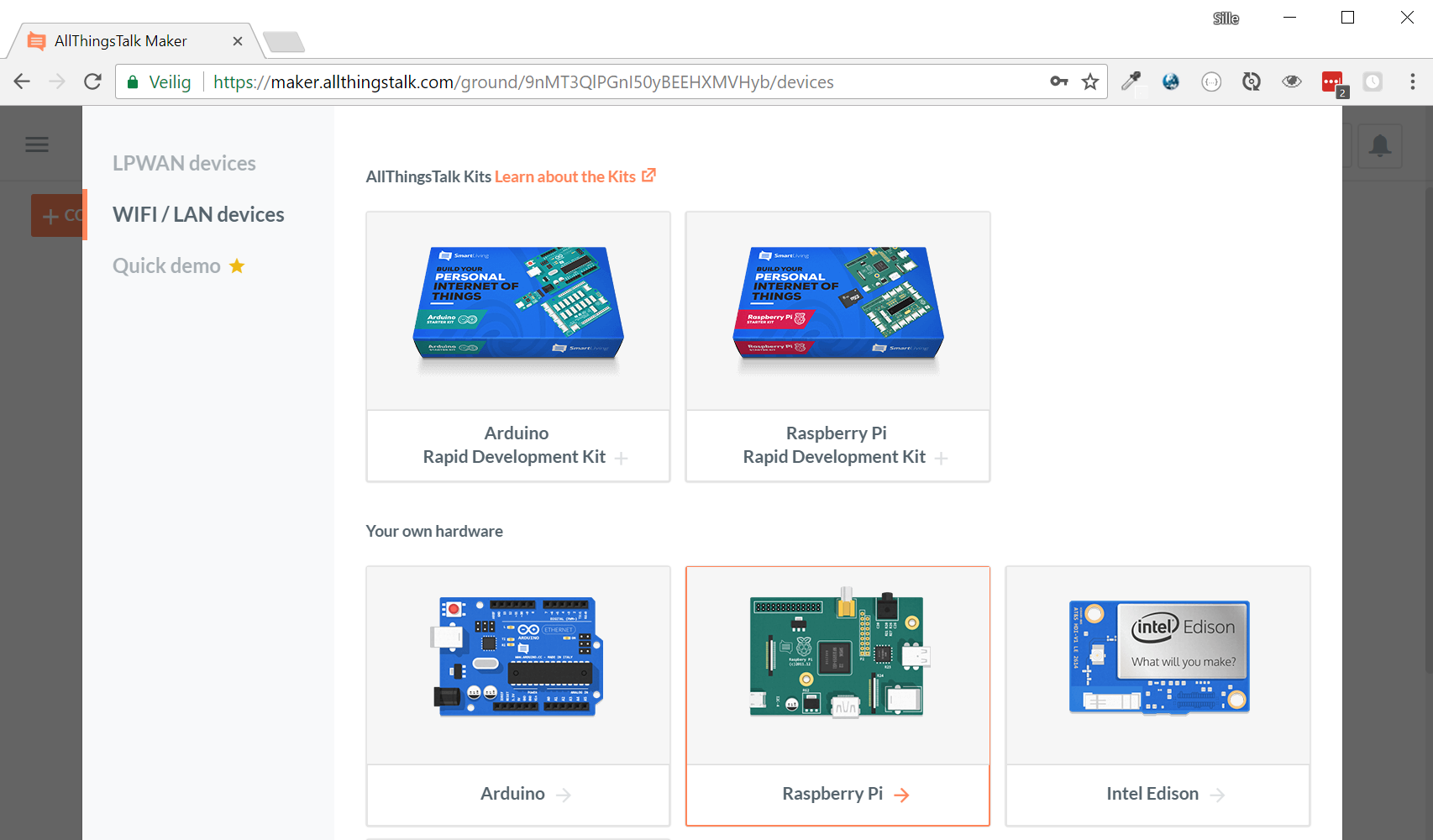Open the red extension with badge 2
Viewport: 1433px width, 840px height.
click(1334, 83)
